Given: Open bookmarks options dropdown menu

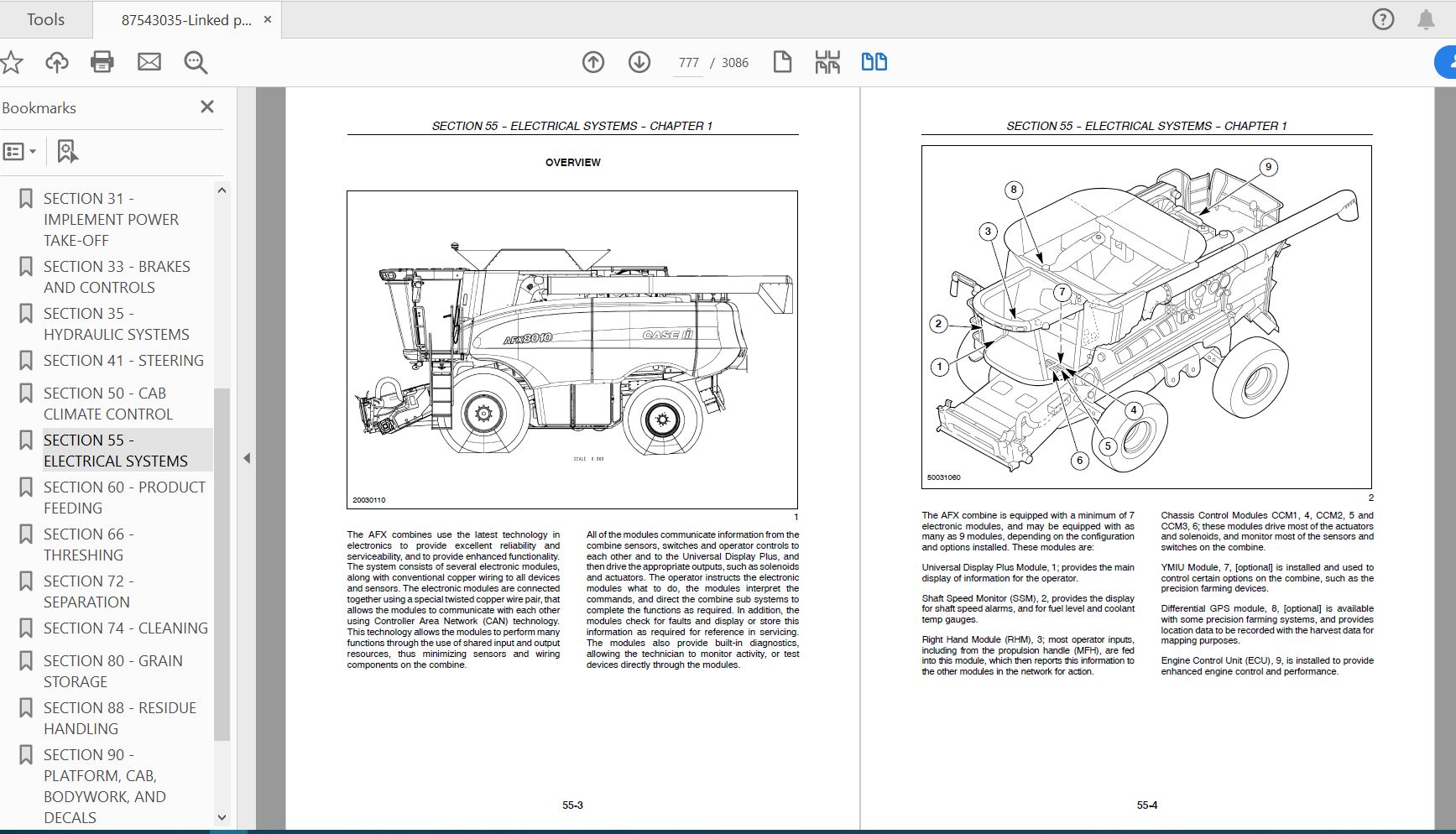Looking at the screenshot, I should (20, 152).
